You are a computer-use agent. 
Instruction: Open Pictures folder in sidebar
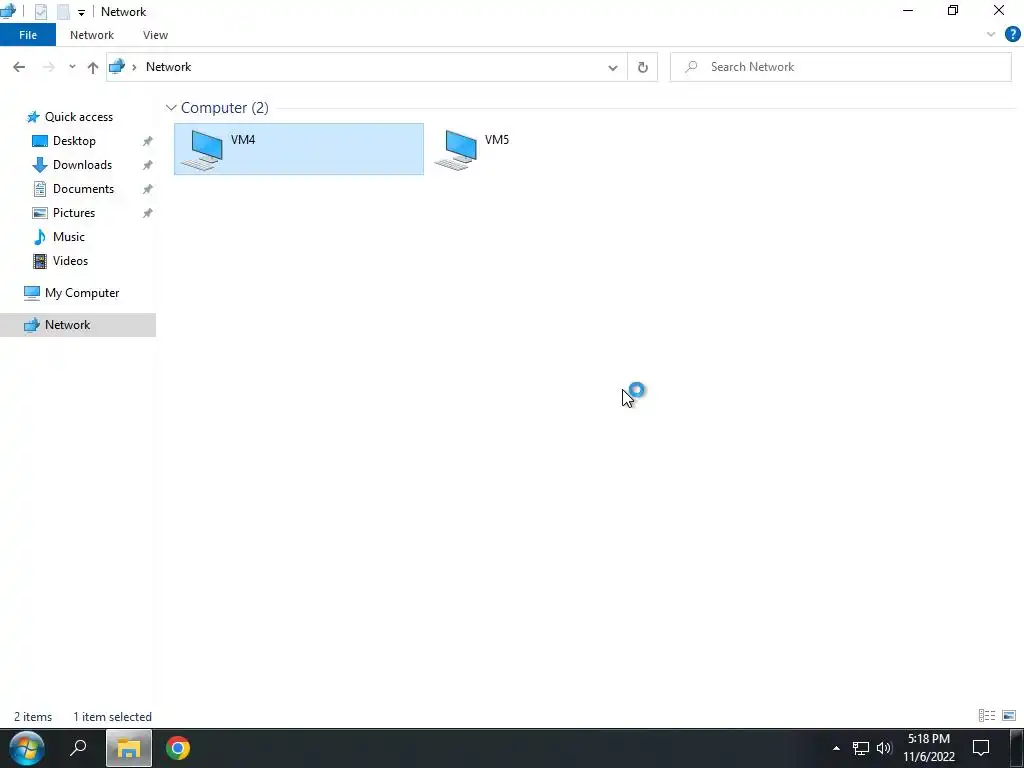pos(74,213)
